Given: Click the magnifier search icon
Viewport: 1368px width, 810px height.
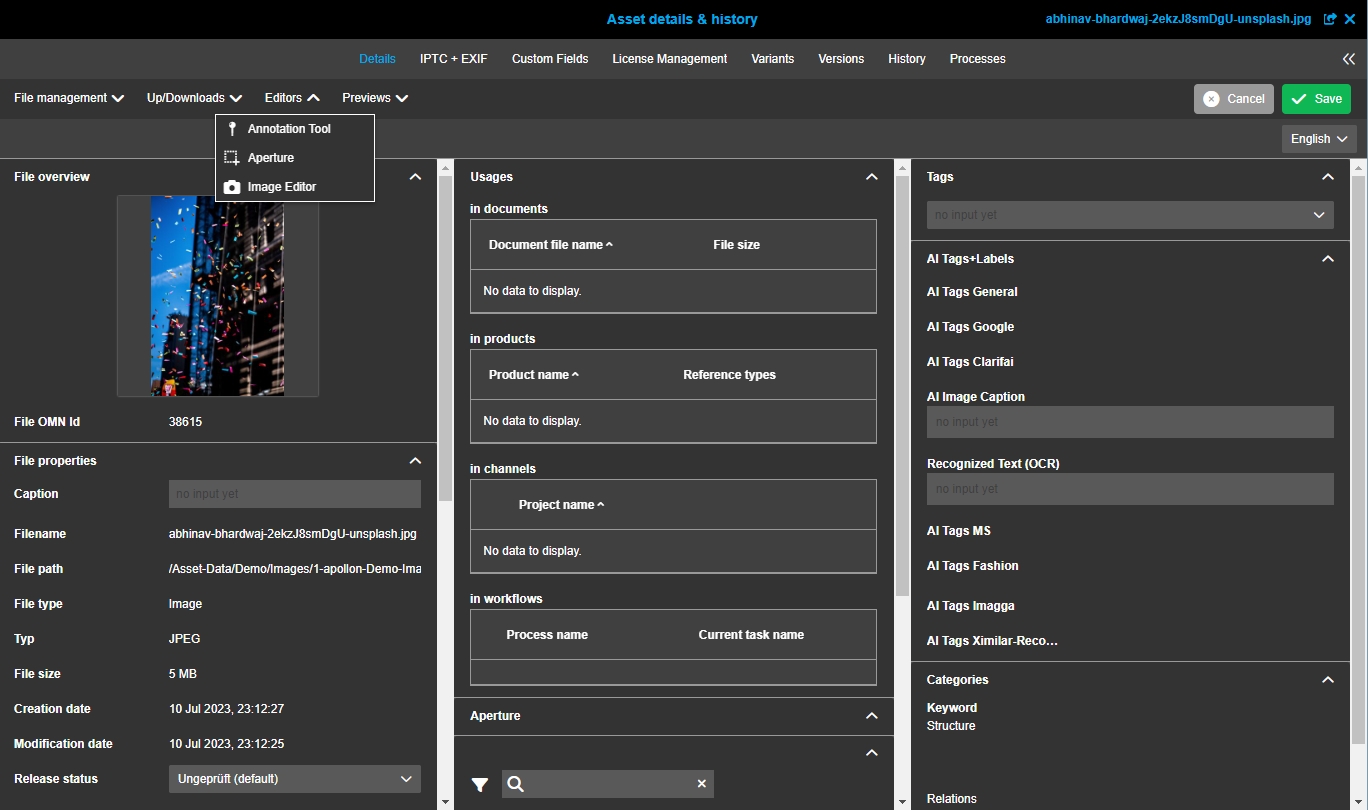Looking at the screenshot, I should (516, 784).
